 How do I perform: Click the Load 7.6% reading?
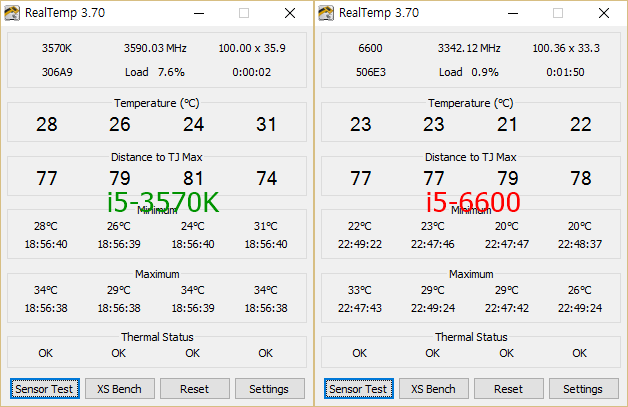pyautogui.click(x=155, y=72)
